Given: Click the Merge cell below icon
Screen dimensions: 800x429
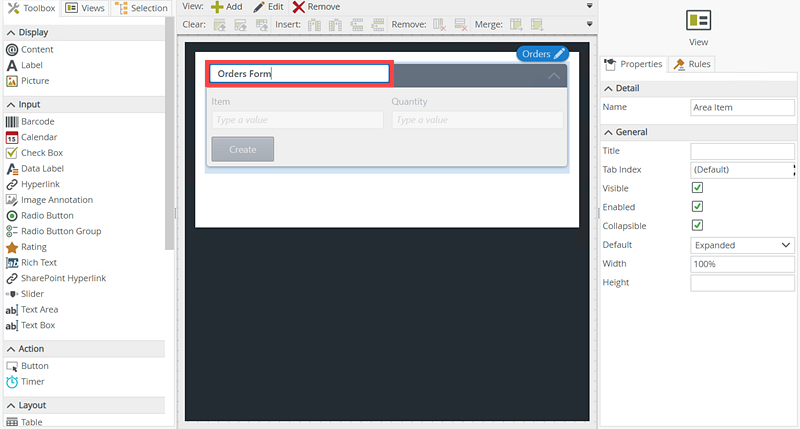Looking at the screenshot, I should [537, 24].
